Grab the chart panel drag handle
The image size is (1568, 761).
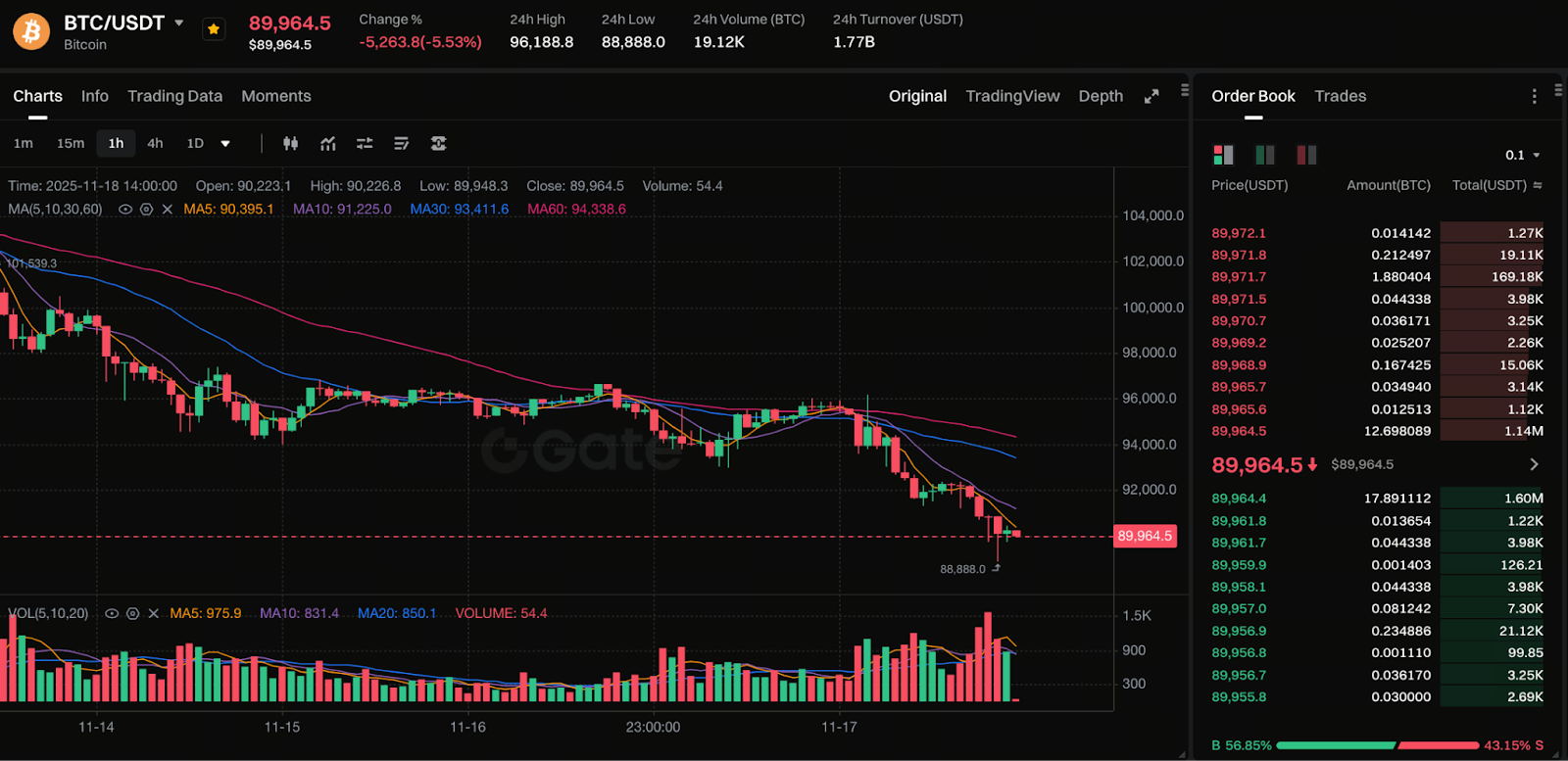1185,90
